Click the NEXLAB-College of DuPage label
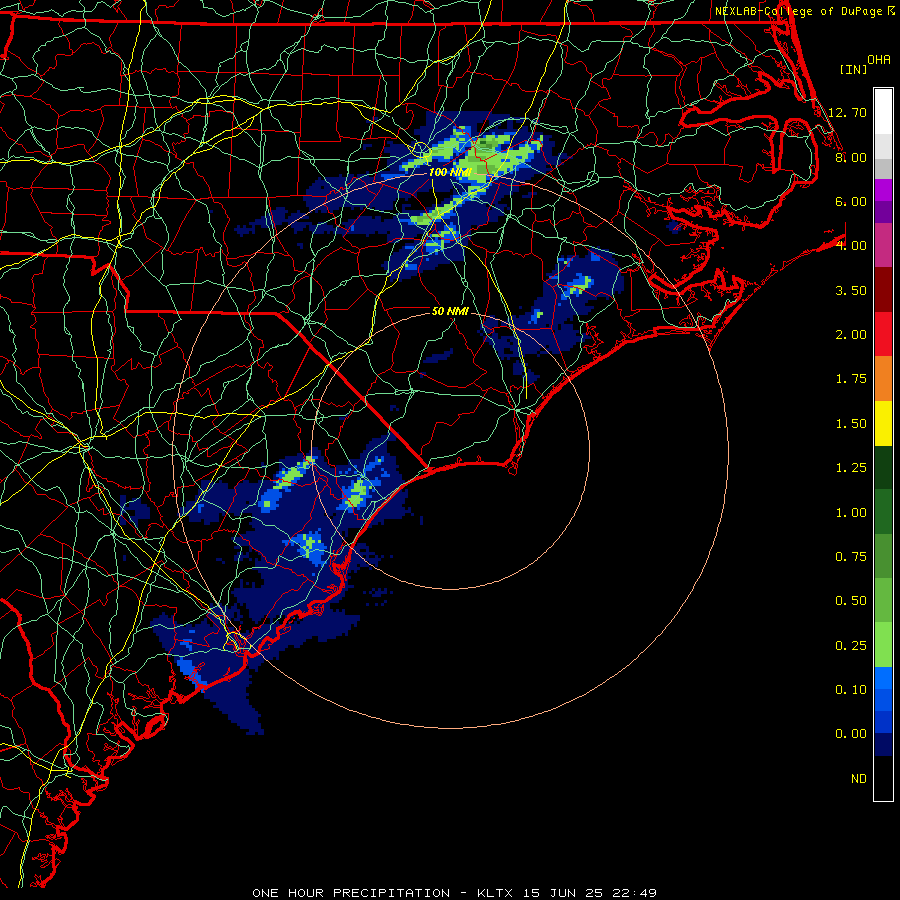The image size is (900, 900). [800, 11]
